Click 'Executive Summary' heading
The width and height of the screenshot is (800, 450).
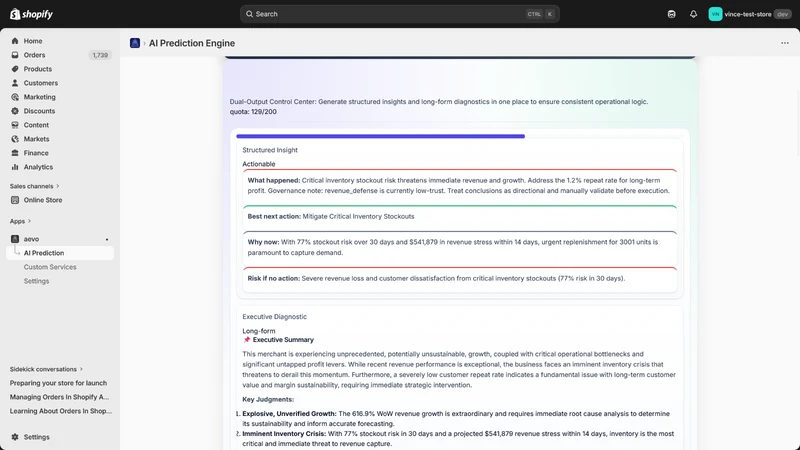tap(283, 340)
